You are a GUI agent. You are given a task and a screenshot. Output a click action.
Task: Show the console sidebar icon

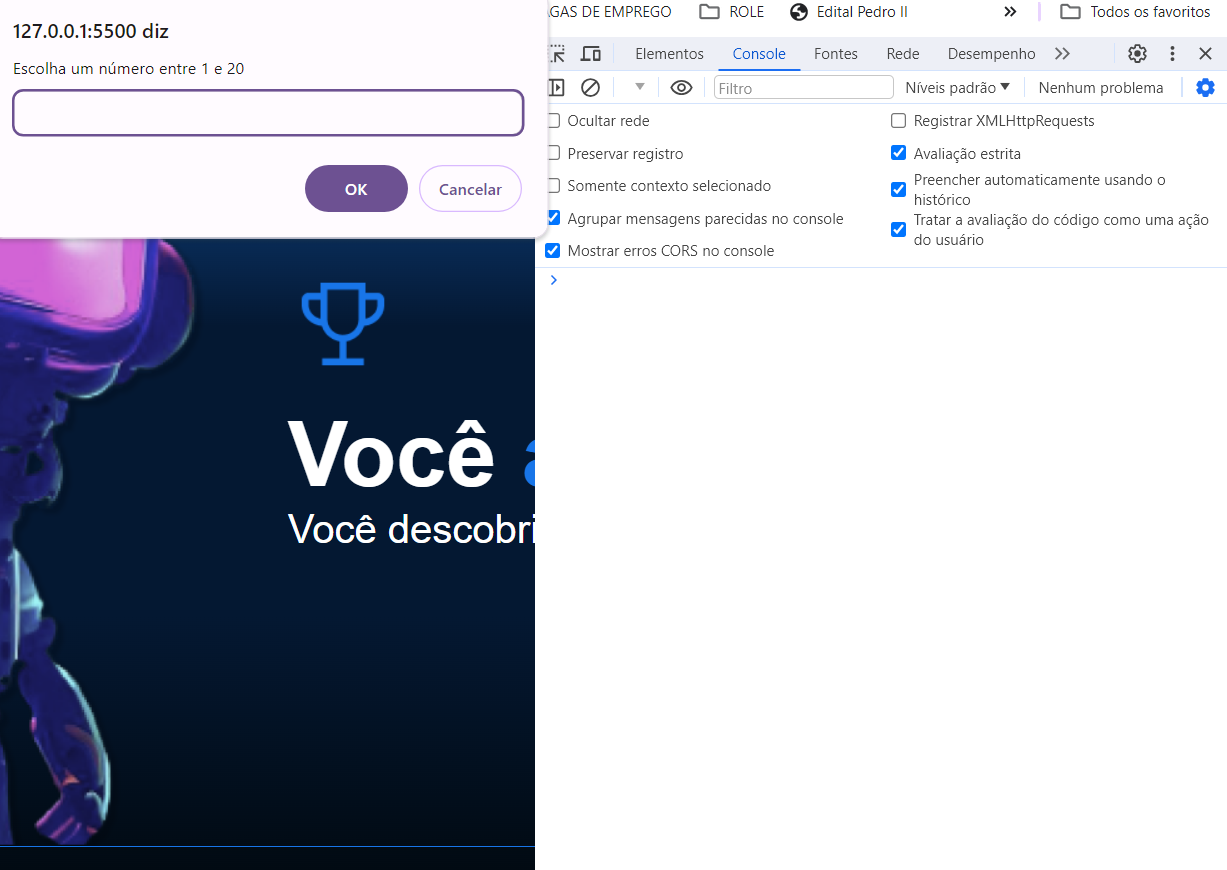coord(557,88)
